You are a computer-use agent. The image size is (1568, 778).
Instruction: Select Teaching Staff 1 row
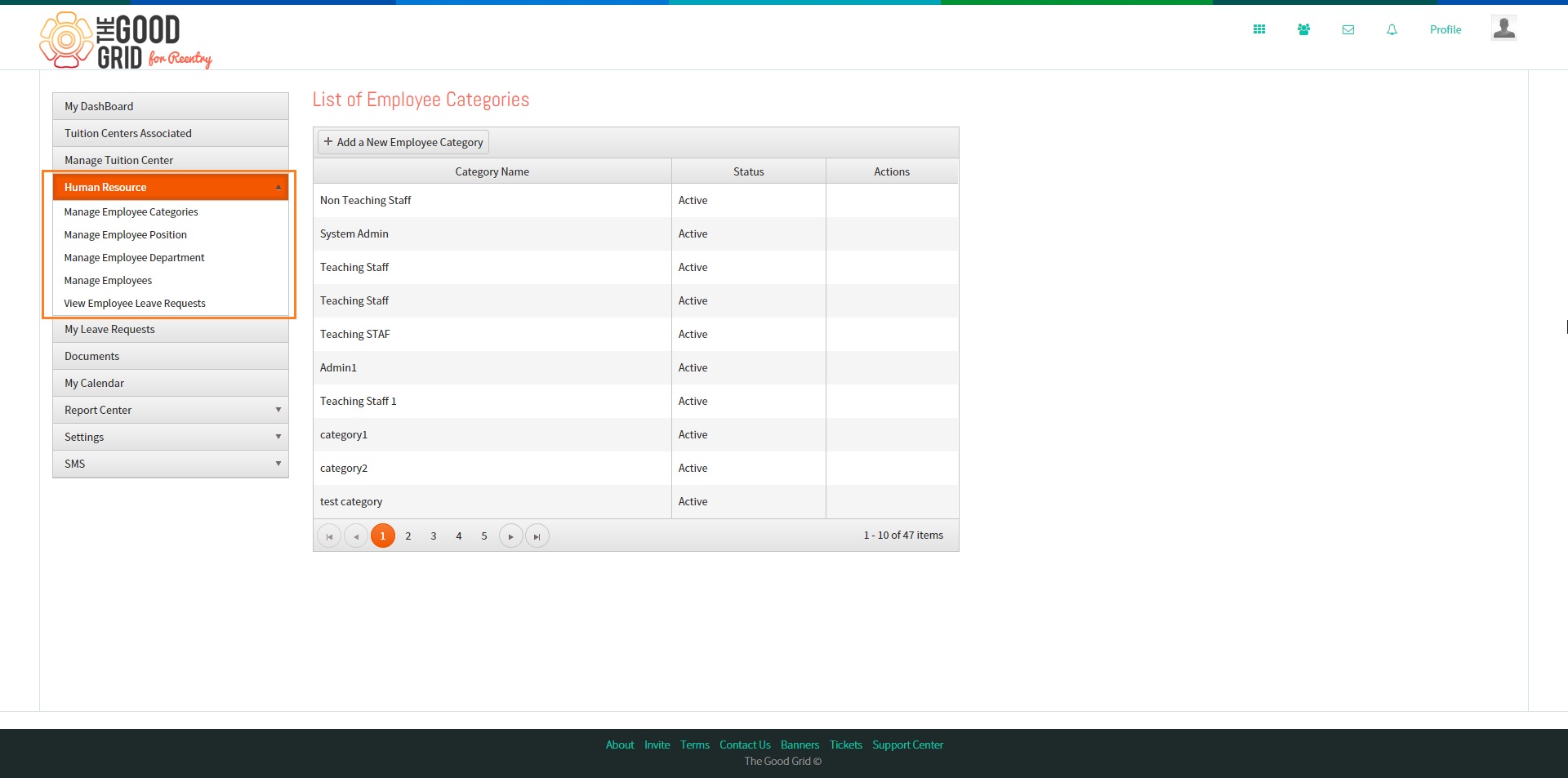point(635,401)
